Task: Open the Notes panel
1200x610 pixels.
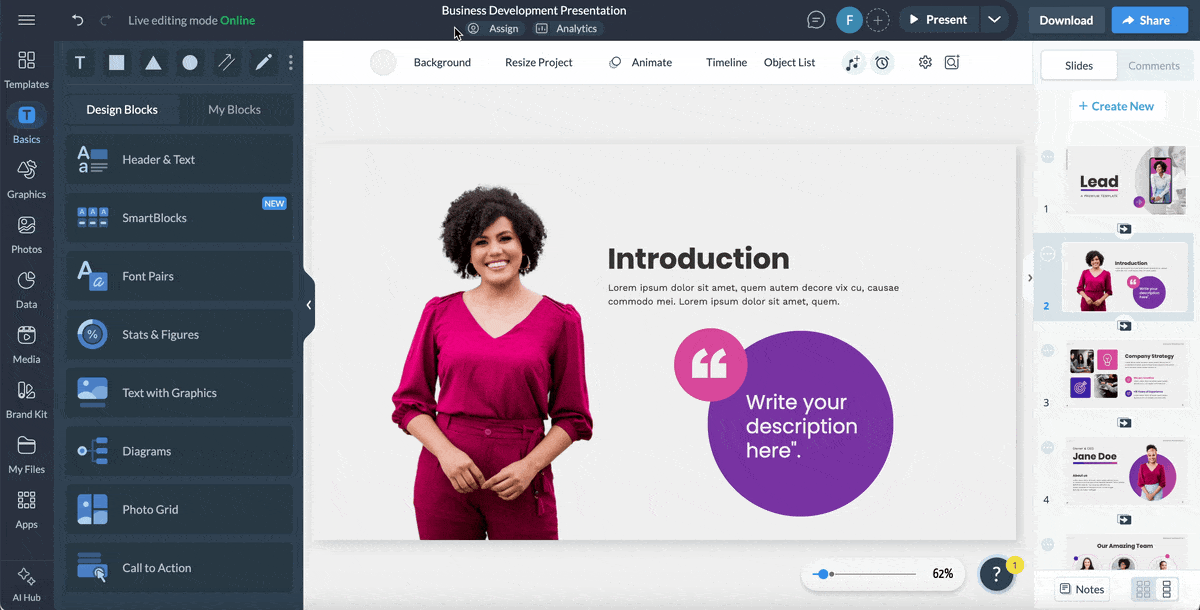Action: [x=1082, y=589]
